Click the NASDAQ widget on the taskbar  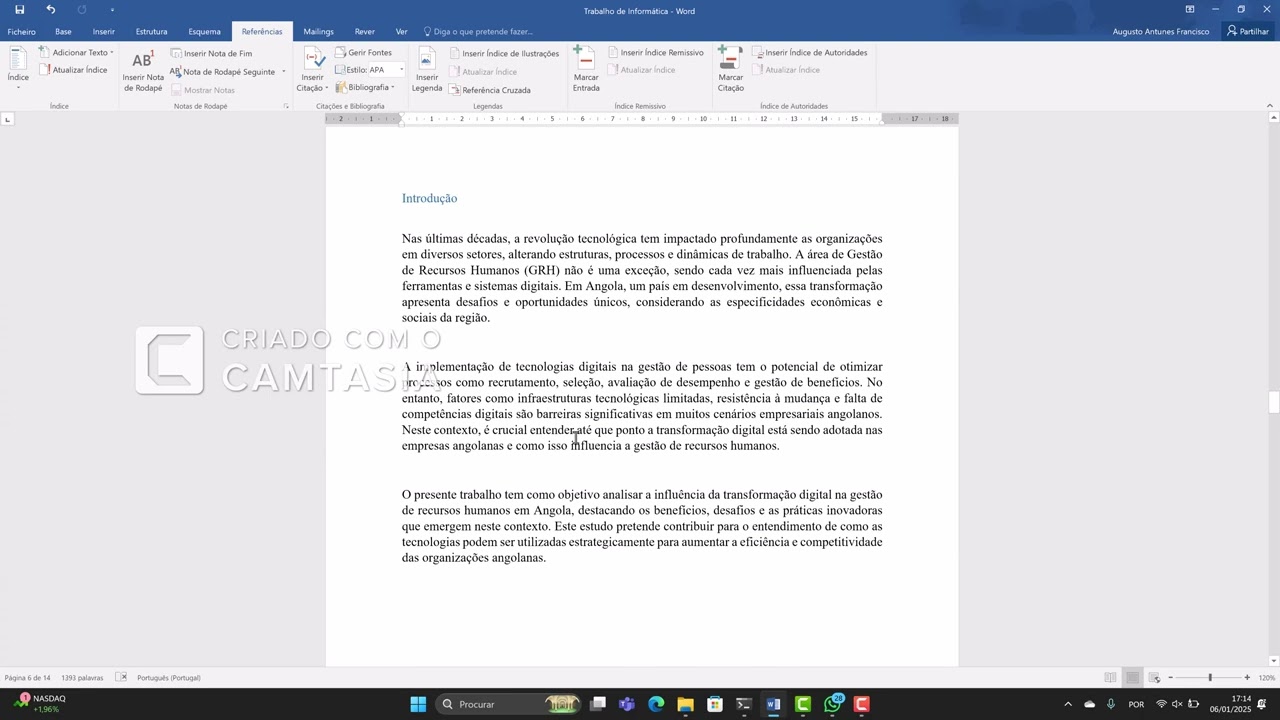click(40, 704)
